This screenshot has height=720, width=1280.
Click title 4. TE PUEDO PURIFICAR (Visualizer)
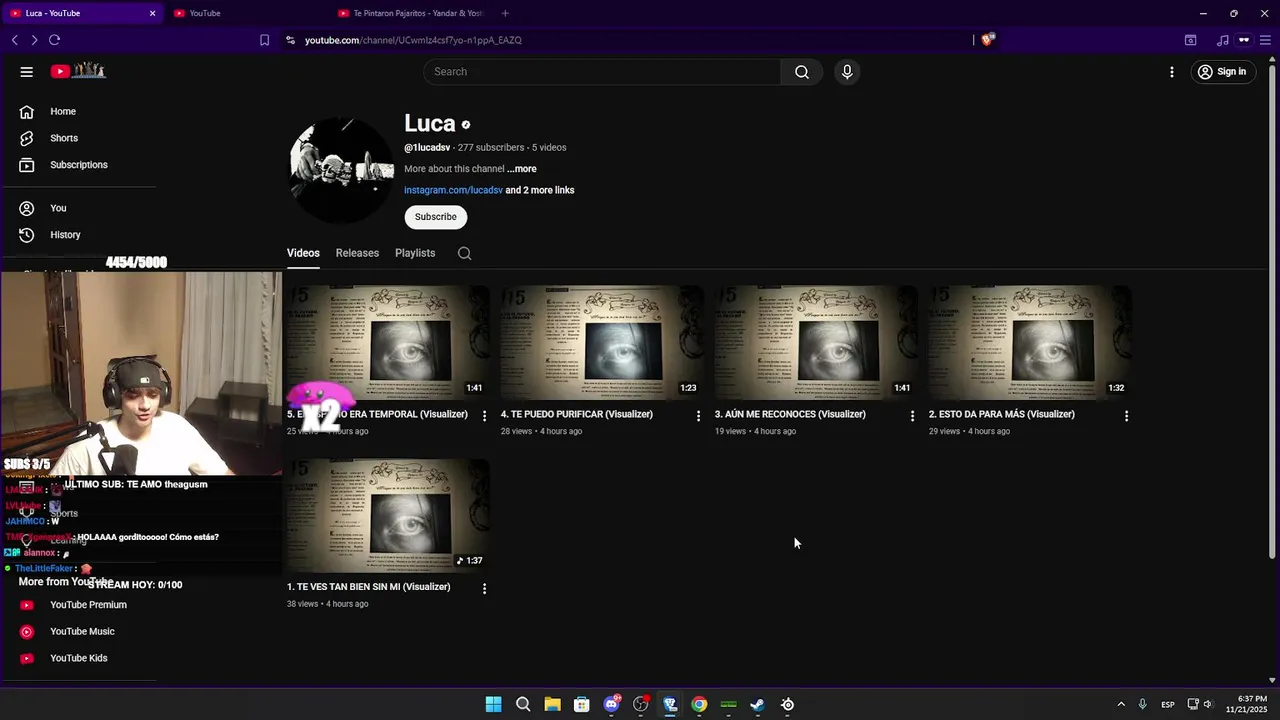click(x=577, y=414)
